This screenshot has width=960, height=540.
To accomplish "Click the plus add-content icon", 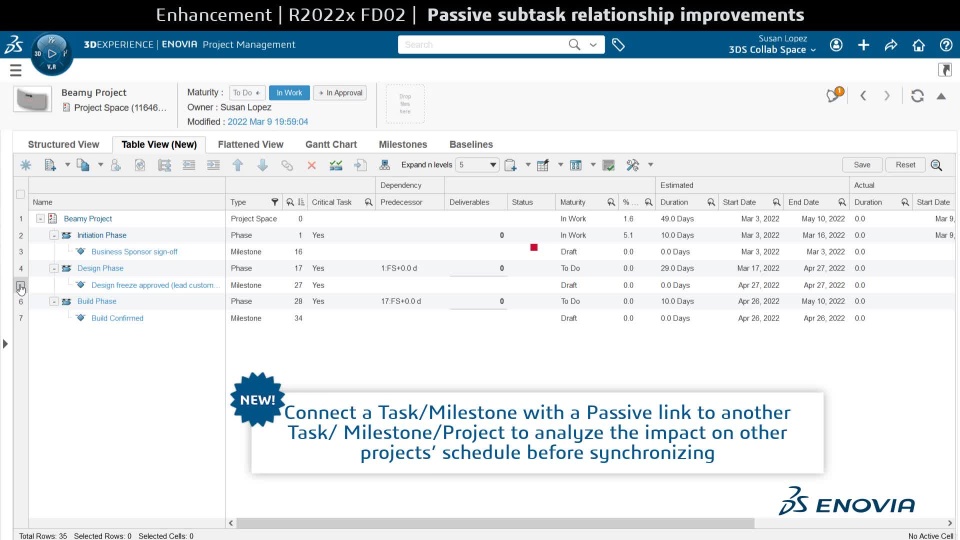I will tap(863, 45).
